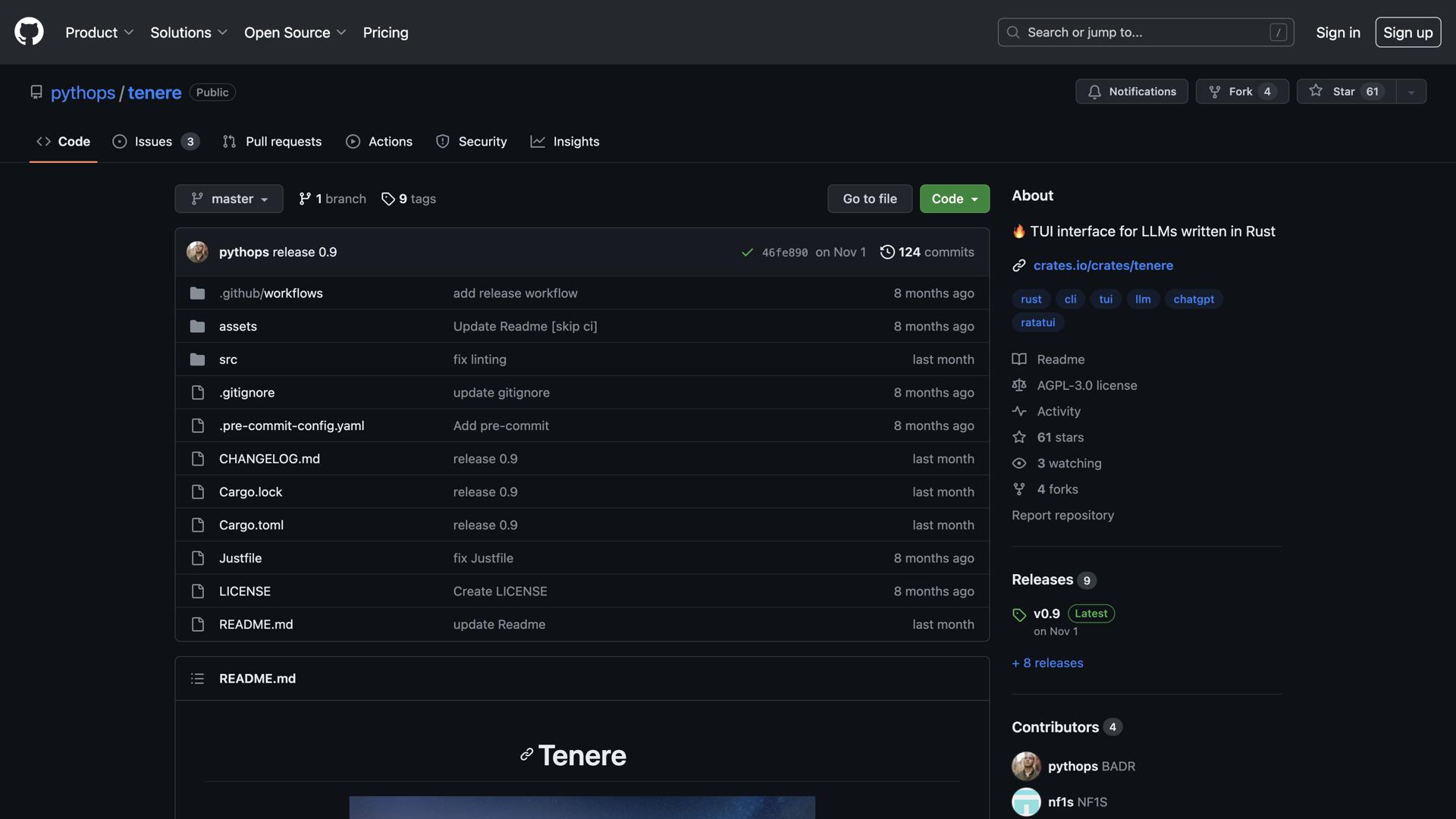Click the Search or jump to field

click(x=1145, y=33)
